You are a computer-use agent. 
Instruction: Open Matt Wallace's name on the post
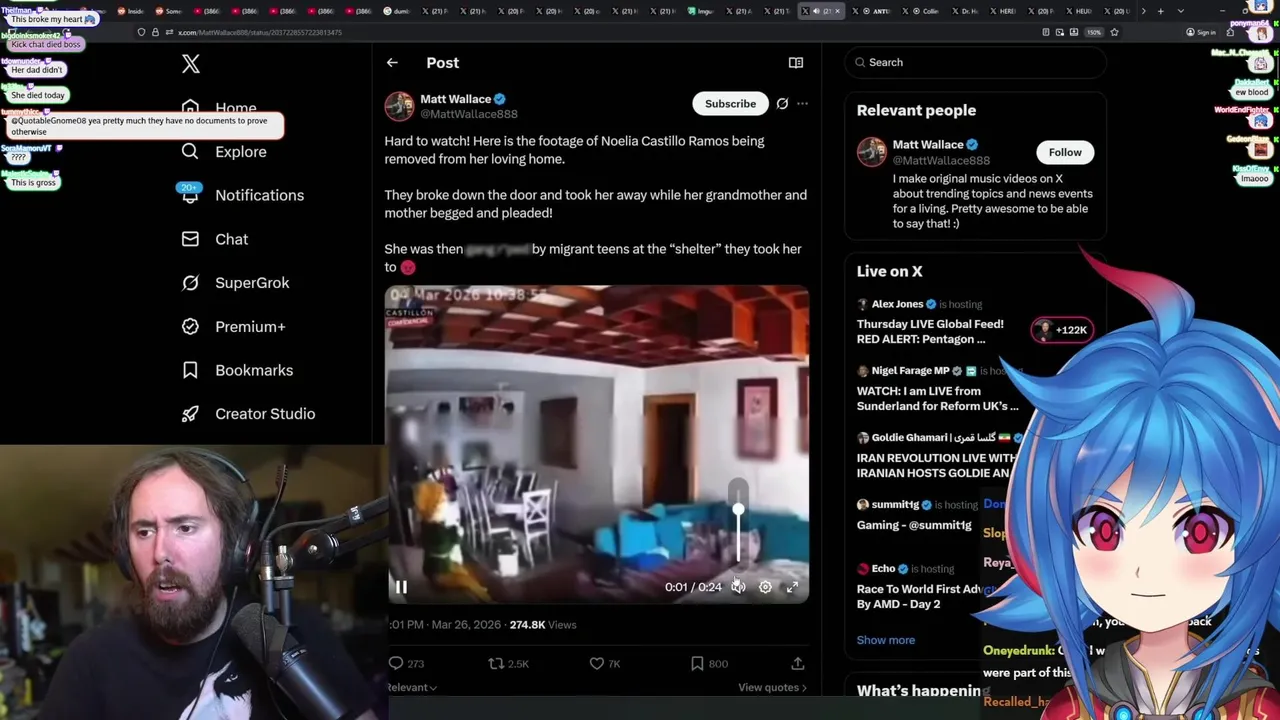click(x=455, y=99)
